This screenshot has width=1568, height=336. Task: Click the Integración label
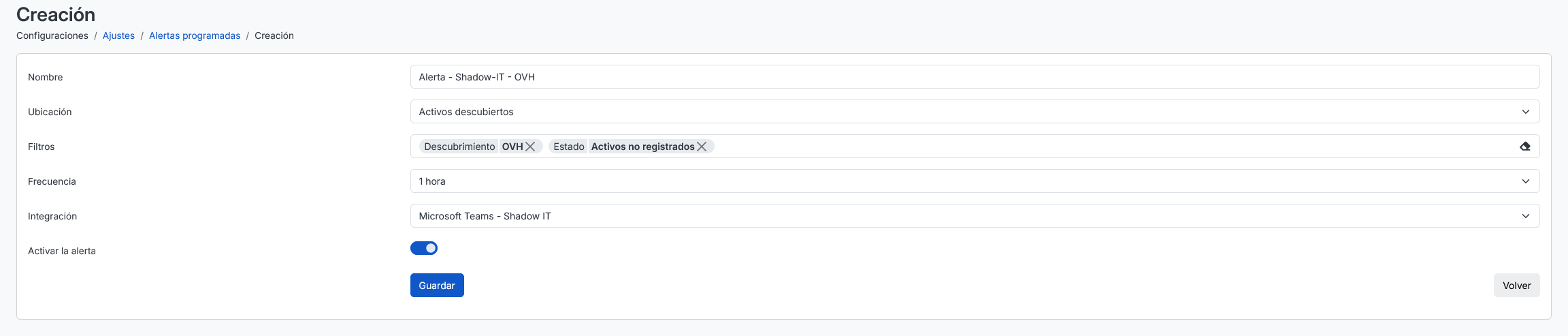(x=52, y=216)
